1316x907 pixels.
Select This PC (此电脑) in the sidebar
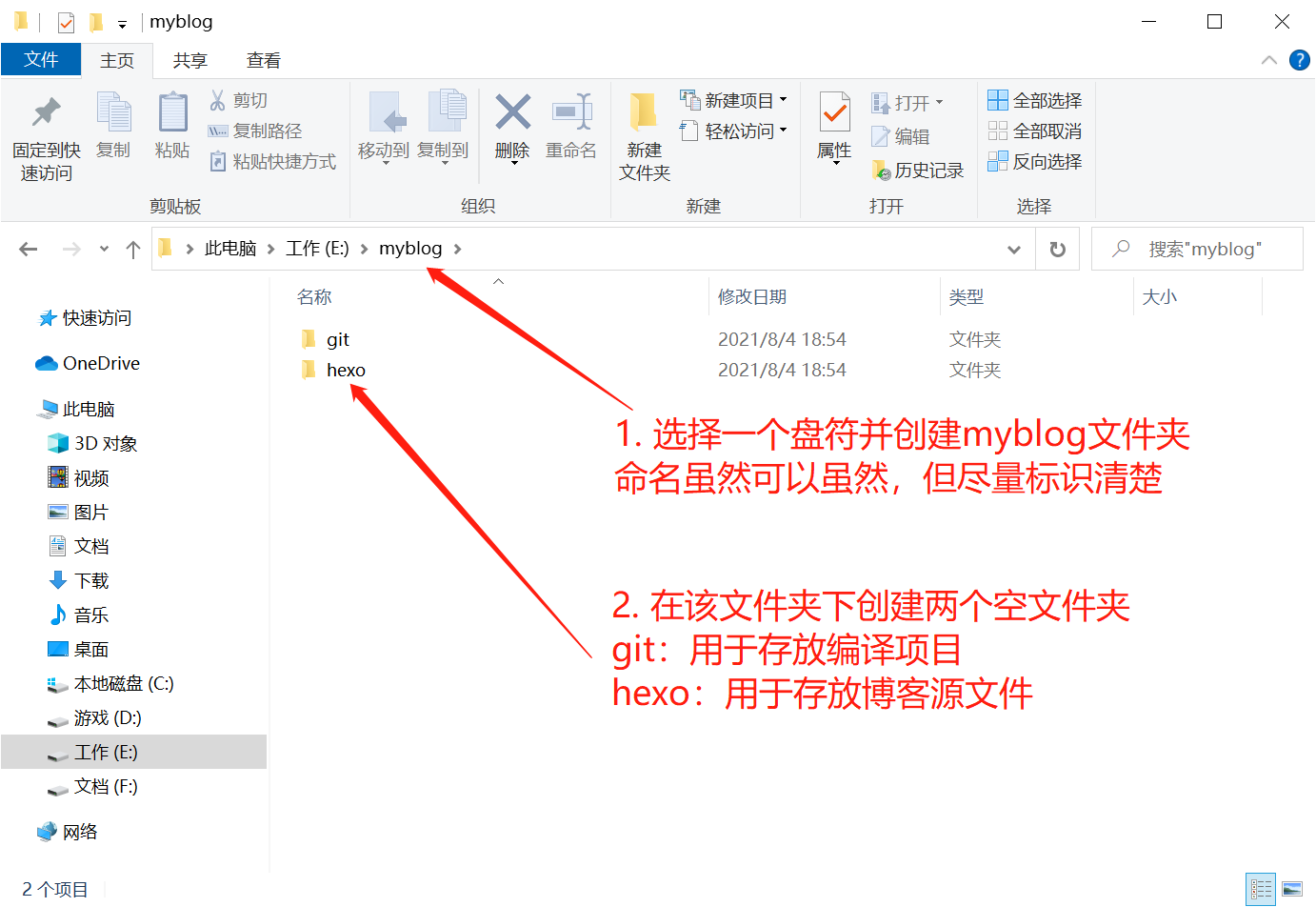(76, 410)
